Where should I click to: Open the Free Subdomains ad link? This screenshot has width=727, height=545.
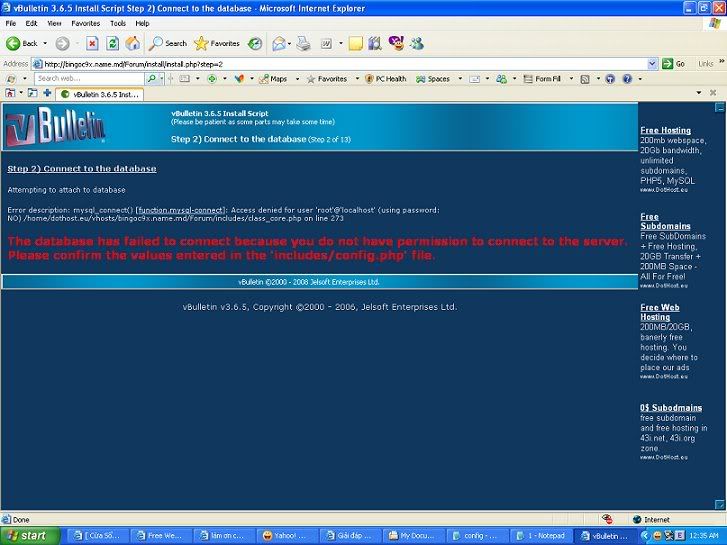click(x=665, y=221)
